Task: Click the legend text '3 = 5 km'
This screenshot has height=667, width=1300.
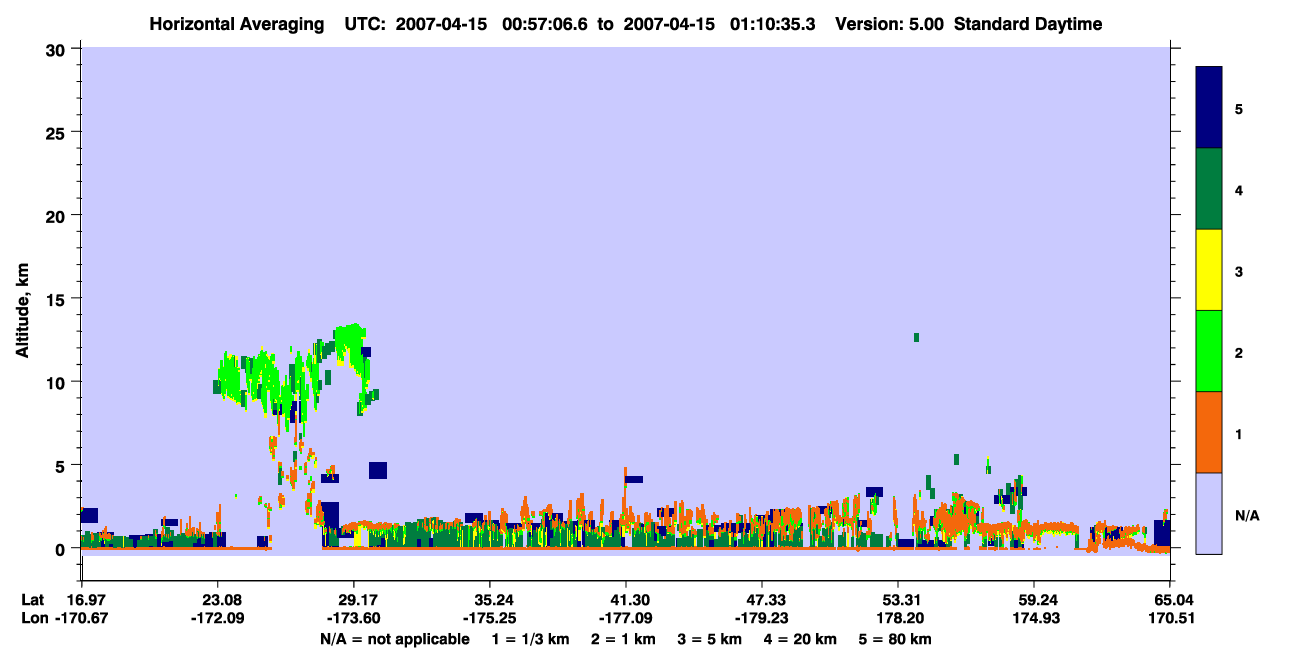Action: click(x=710, y=639)
